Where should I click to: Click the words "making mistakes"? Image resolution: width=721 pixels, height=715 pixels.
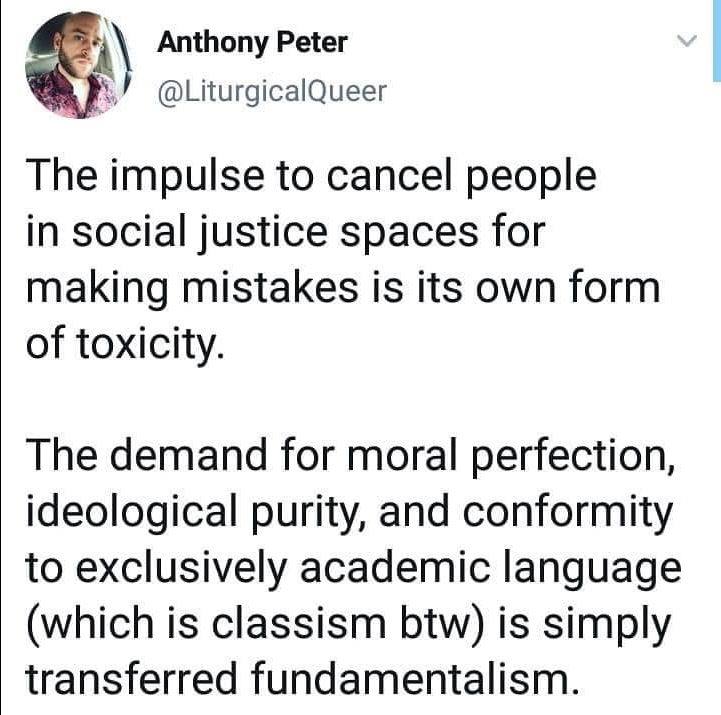[x=184, y=288]
